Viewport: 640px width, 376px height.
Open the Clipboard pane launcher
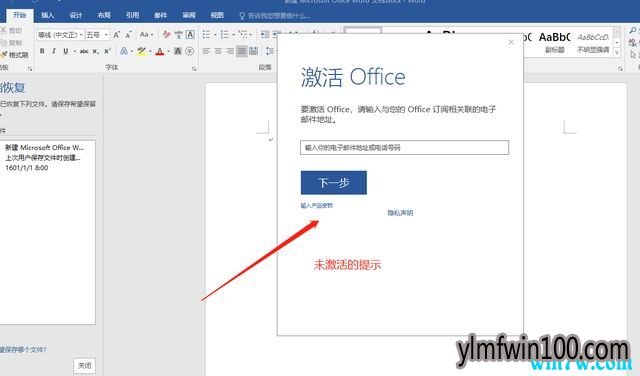coord(30,69)
